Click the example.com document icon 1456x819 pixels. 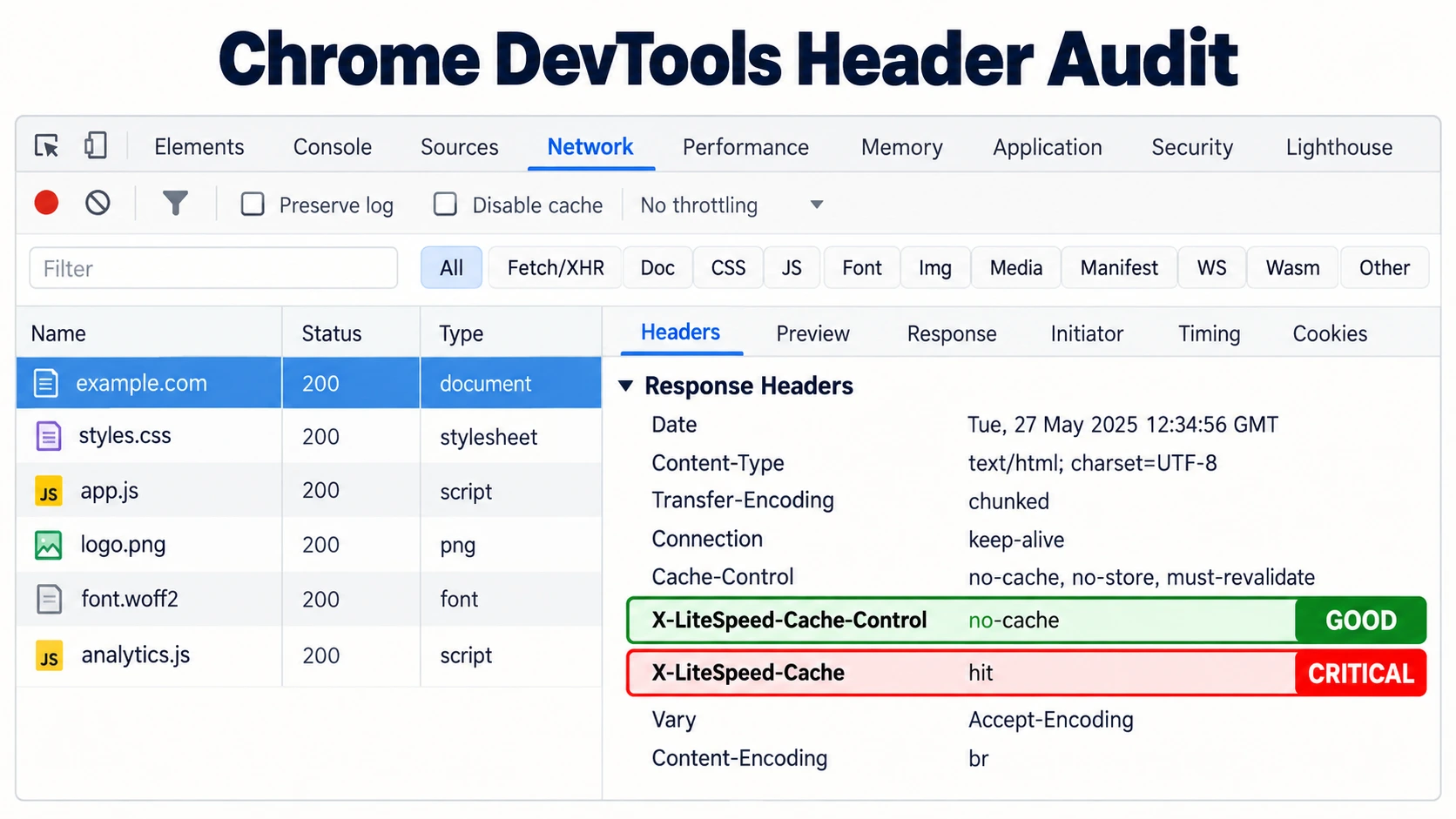click(46, 383)
